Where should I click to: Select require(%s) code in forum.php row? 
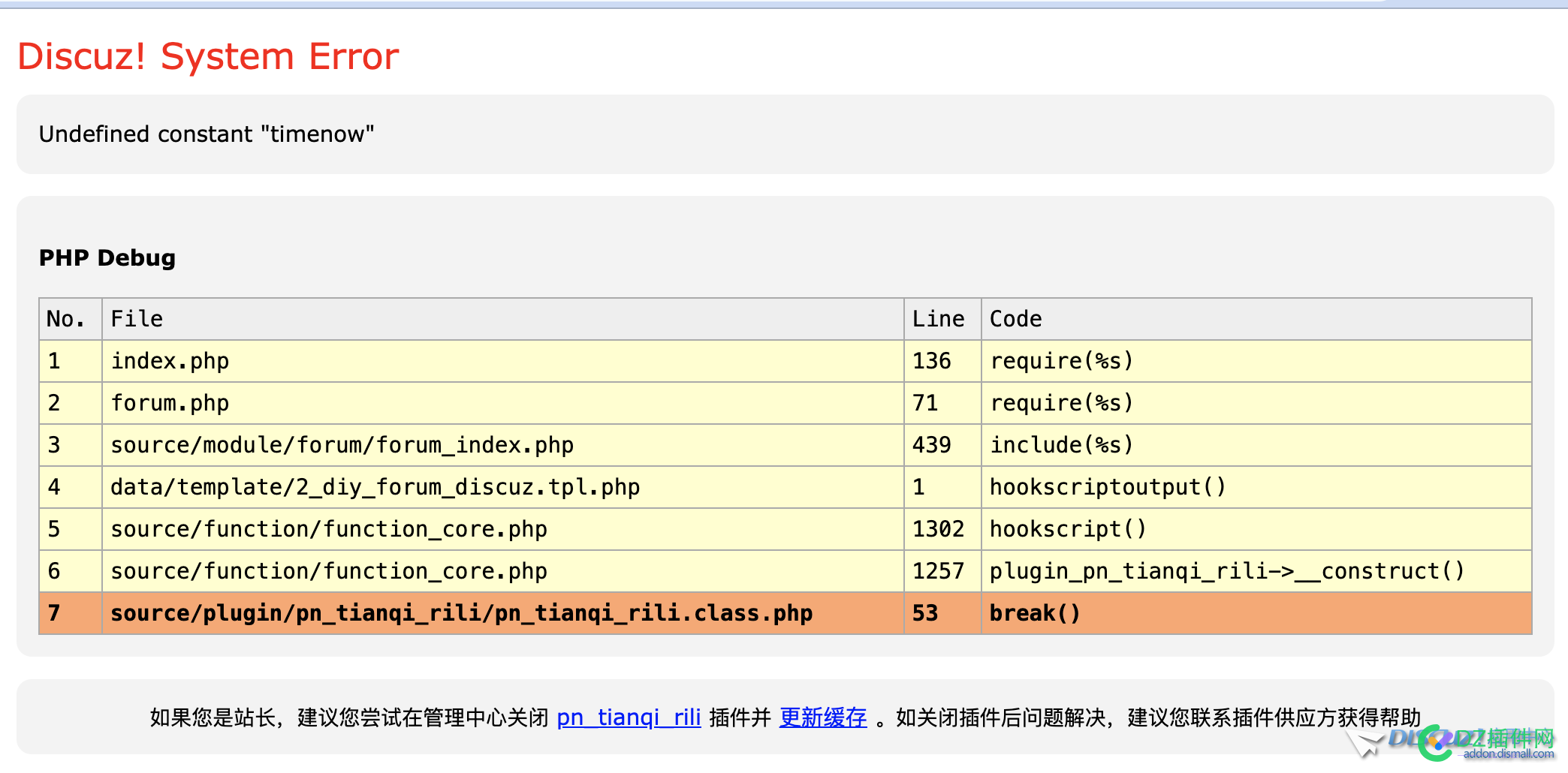(1256, 403)
